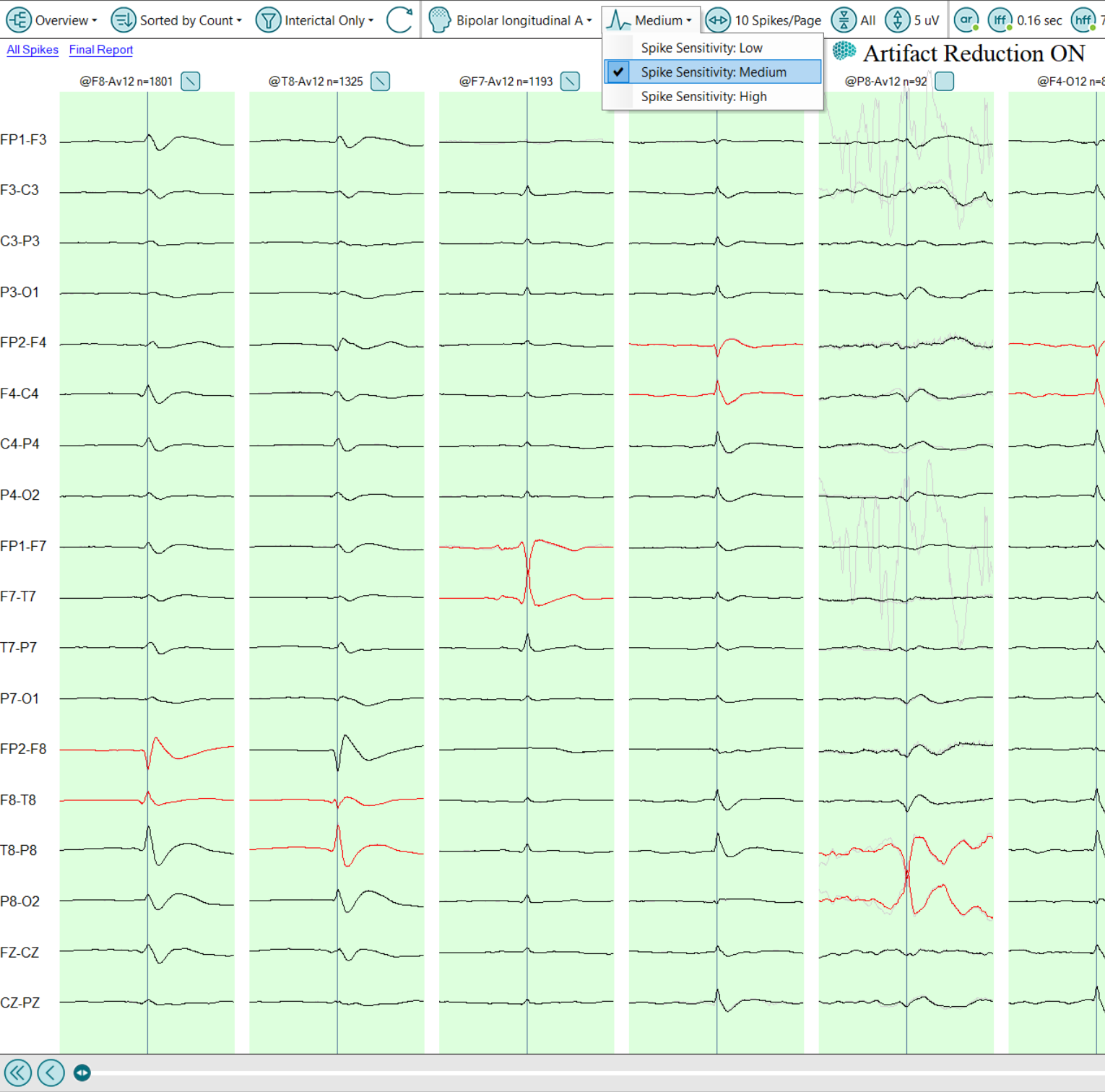
Task: Toggle the empty marker box for @P8-Av12
Action: pyautogui.click(x=945, y=82)
